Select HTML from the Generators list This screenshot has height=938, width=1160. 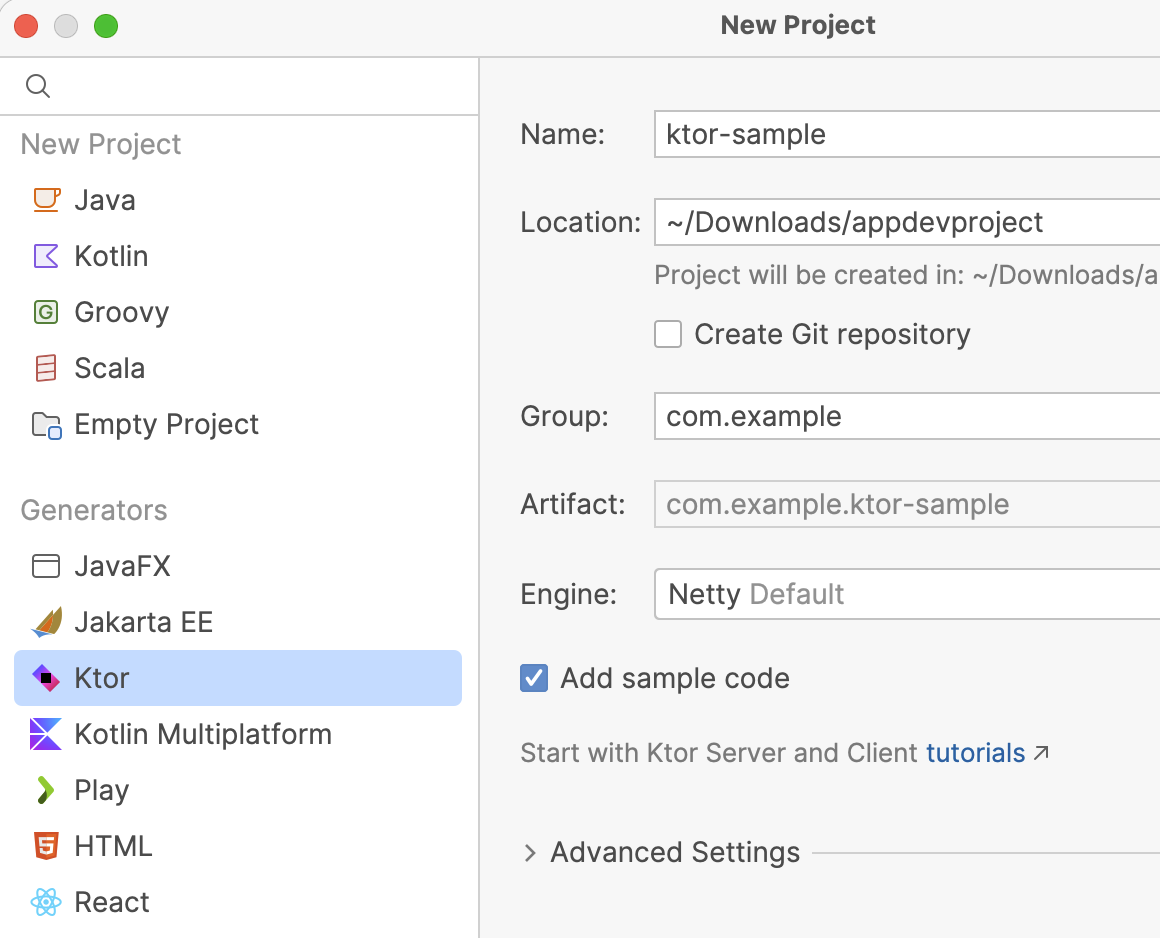(113, 846)
